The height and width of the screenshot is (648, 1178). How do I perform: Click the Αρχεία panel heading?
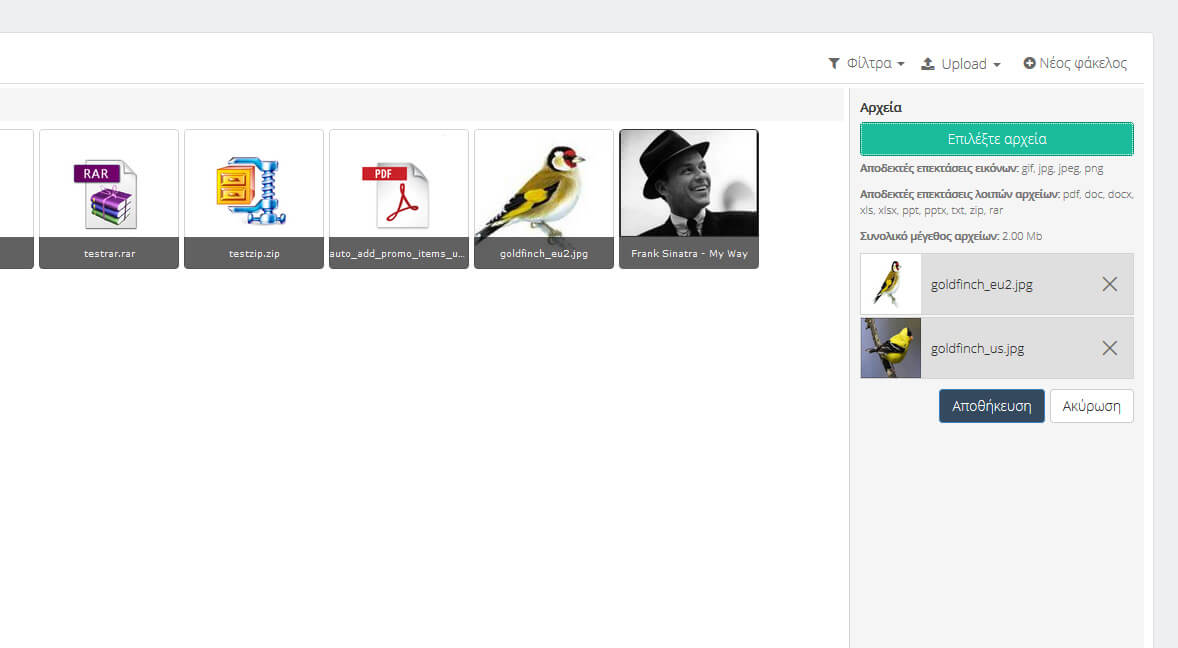(880, 107)
